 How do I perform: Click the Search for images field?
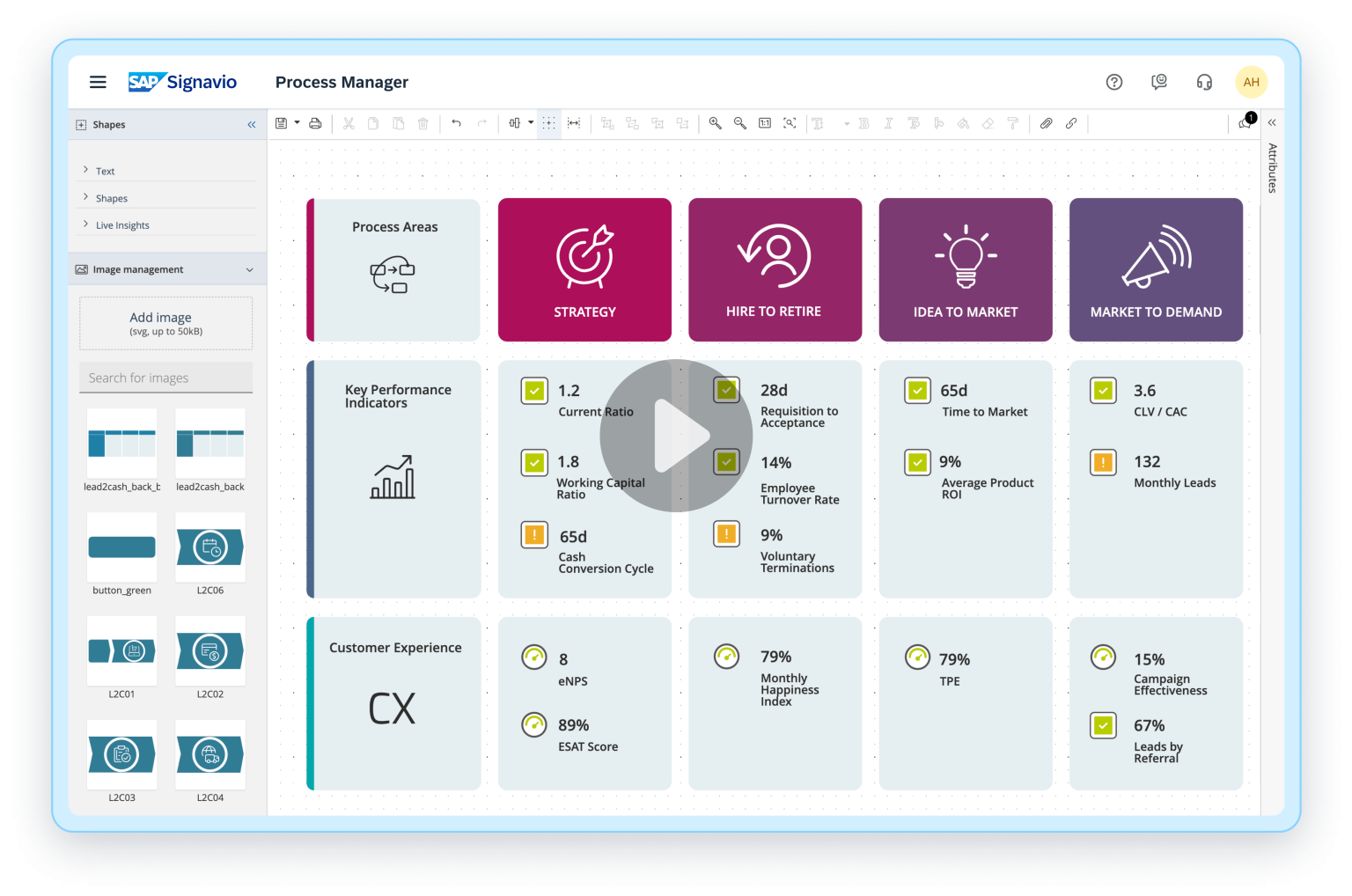click(165, 378)
